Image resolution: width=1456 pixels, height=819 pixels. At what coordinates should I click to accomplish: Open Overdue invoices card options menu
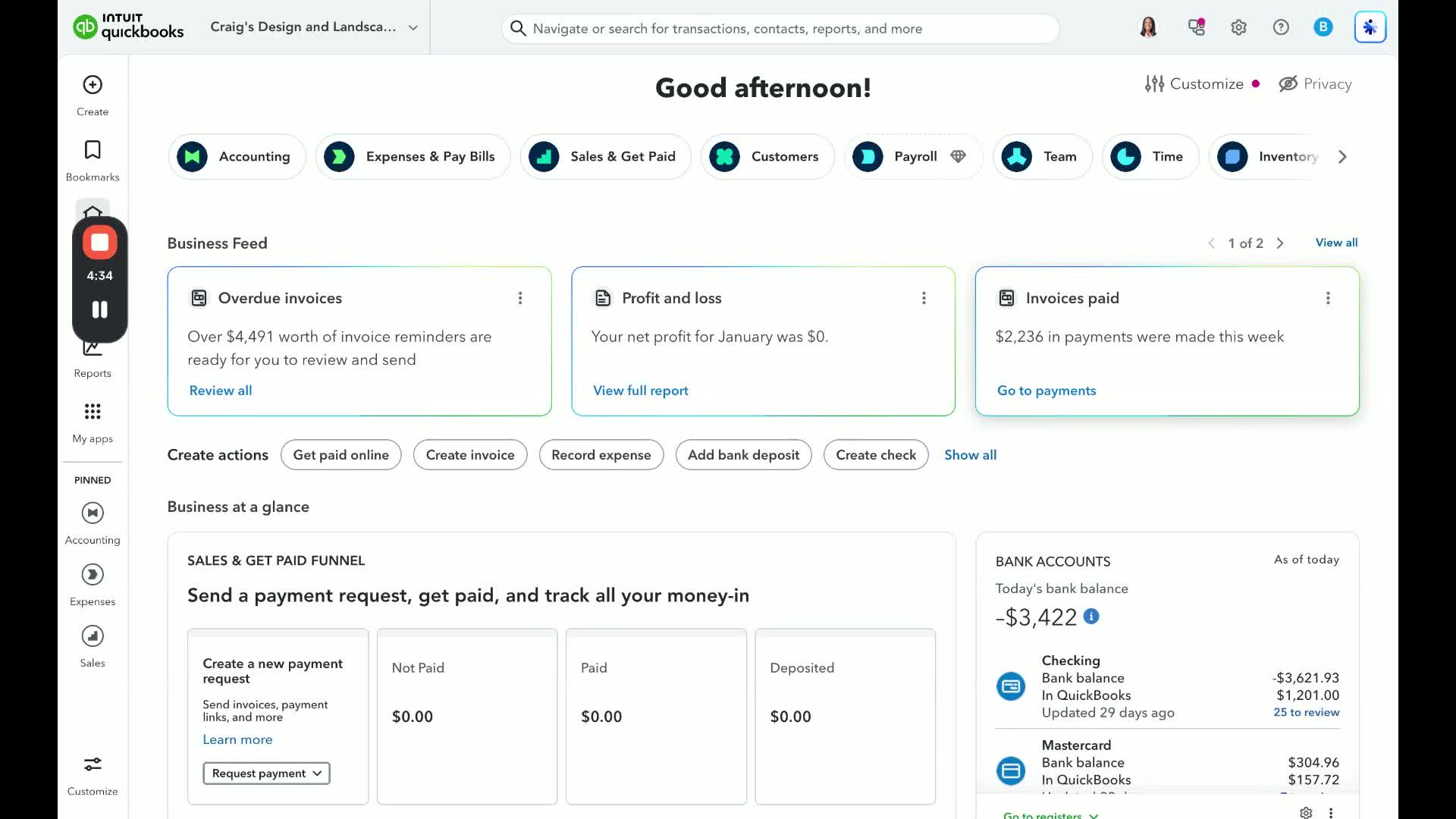520,298
